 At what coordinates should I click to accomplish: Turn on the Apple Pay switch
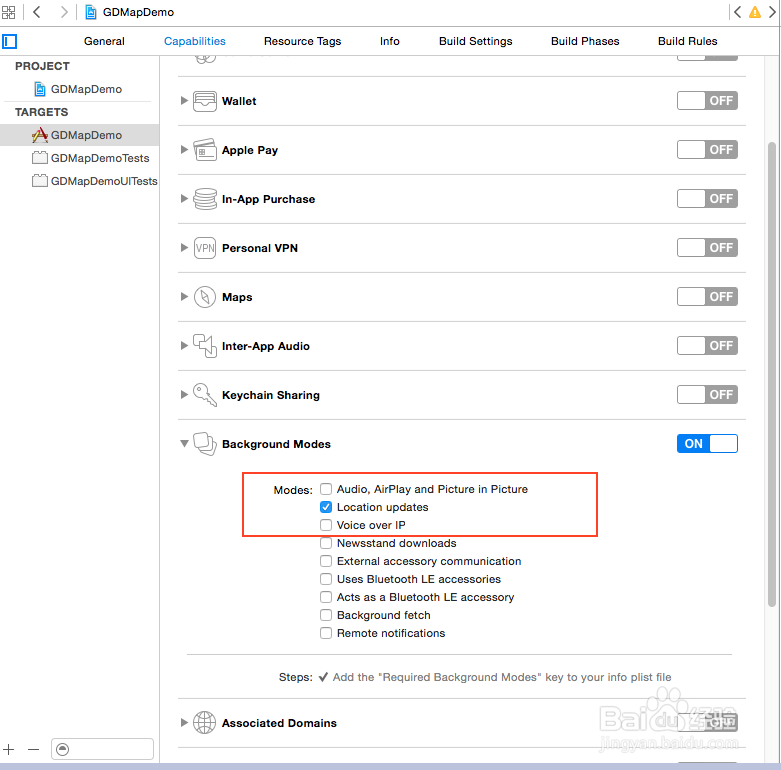click(707, 149)
